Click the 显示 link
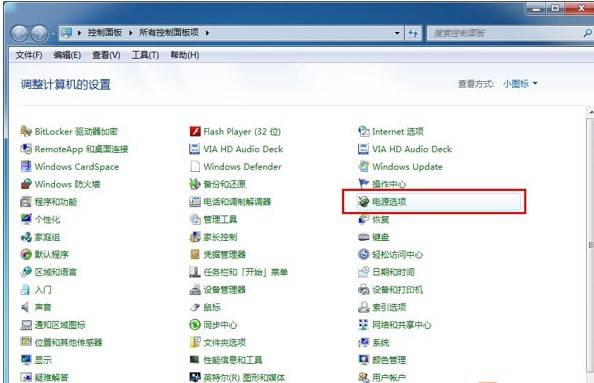This screenshot has width=594, height=383. coord(43,360)
